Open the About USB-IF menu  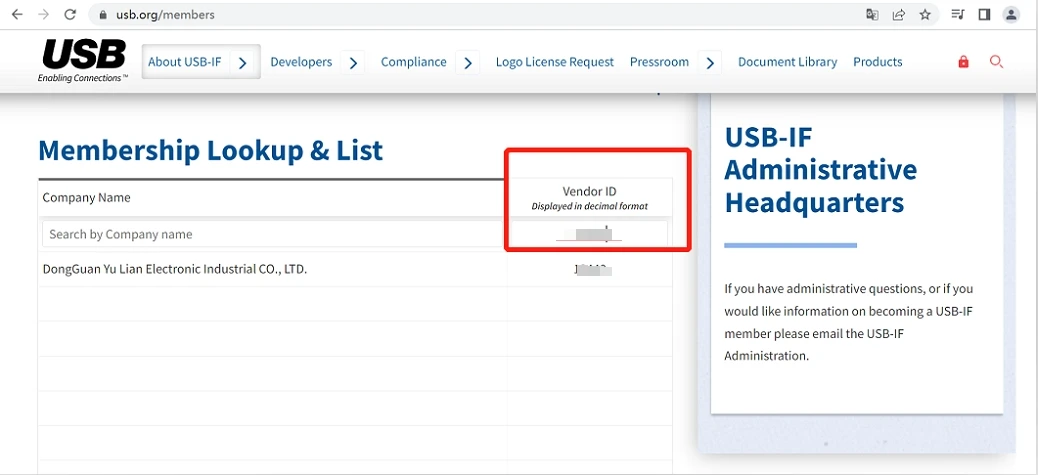pos(185,62)
